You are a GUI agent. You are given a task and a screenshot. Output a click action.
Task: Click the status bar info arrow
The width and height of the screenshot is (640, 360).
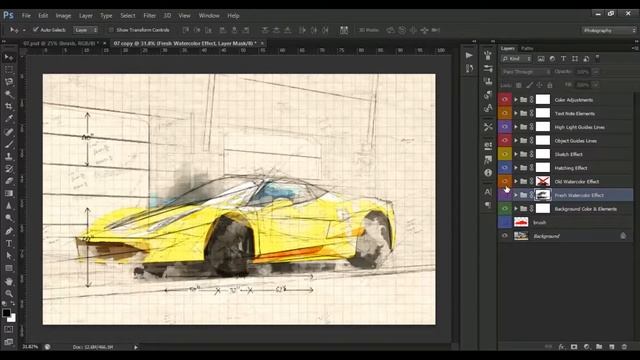[136, 347]
